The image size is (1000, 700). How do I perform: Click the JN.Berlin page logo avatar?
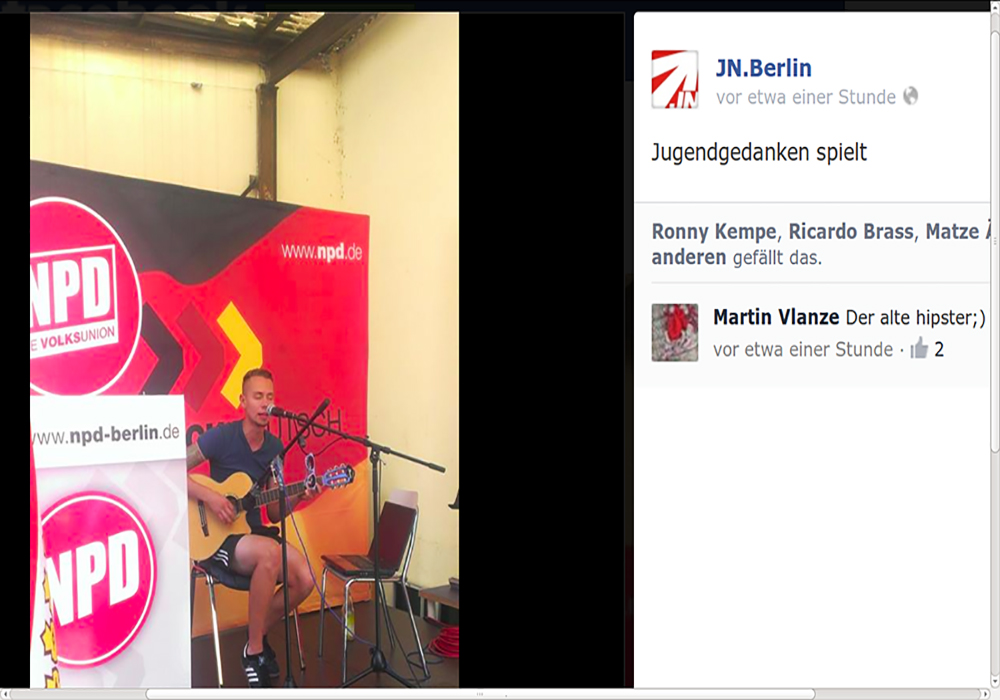coord(675,79)
